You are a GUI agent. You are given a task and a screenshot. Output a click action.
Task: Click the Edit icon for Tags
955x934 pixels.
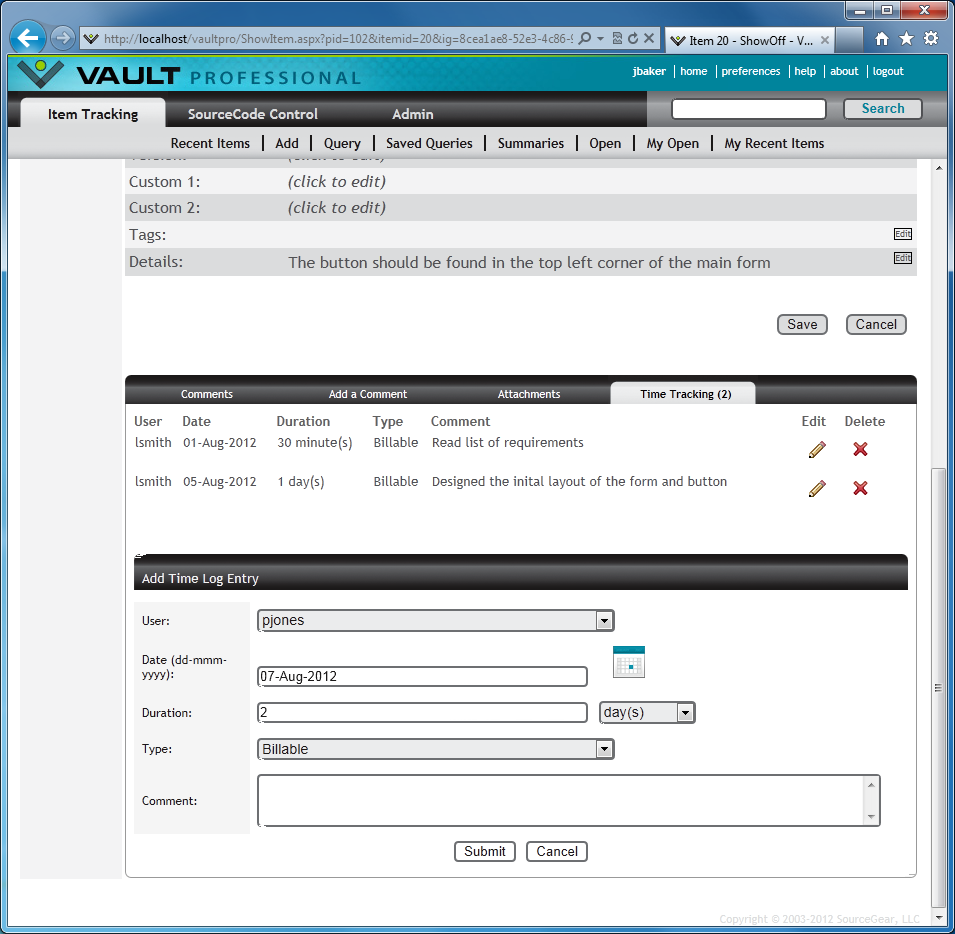(x=902, y=234)
